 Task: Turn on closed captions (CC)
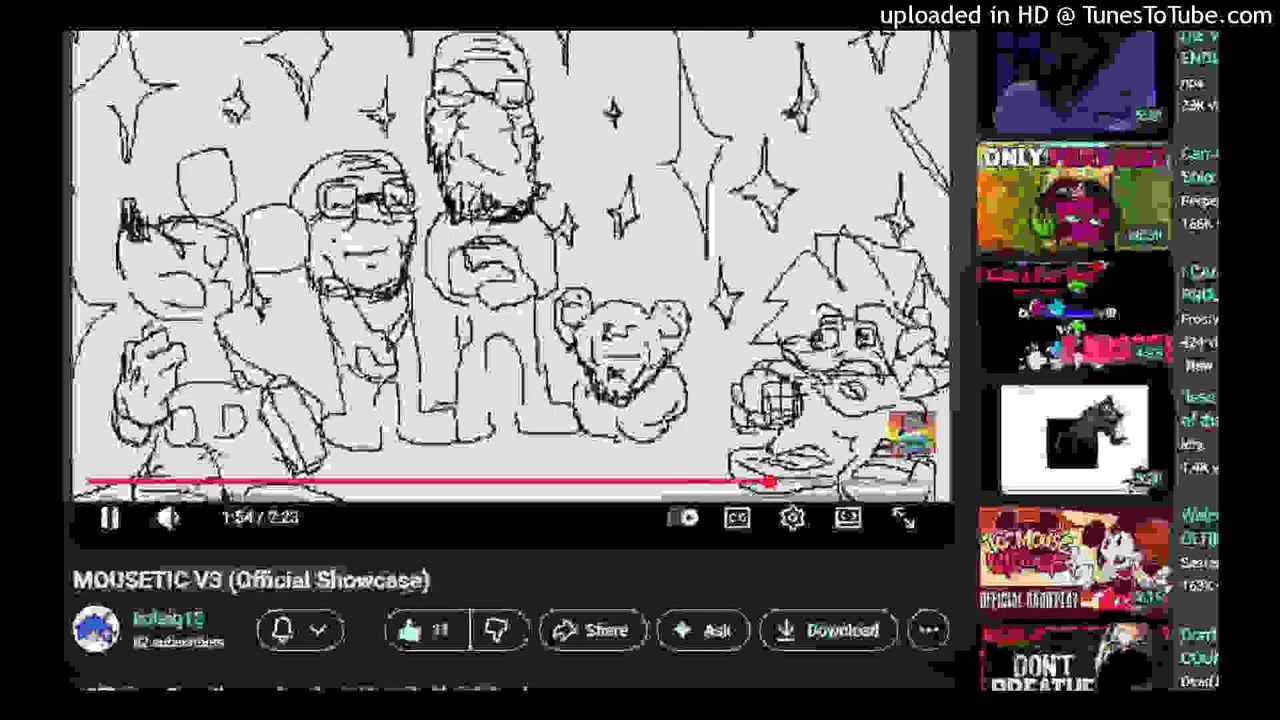737,517
